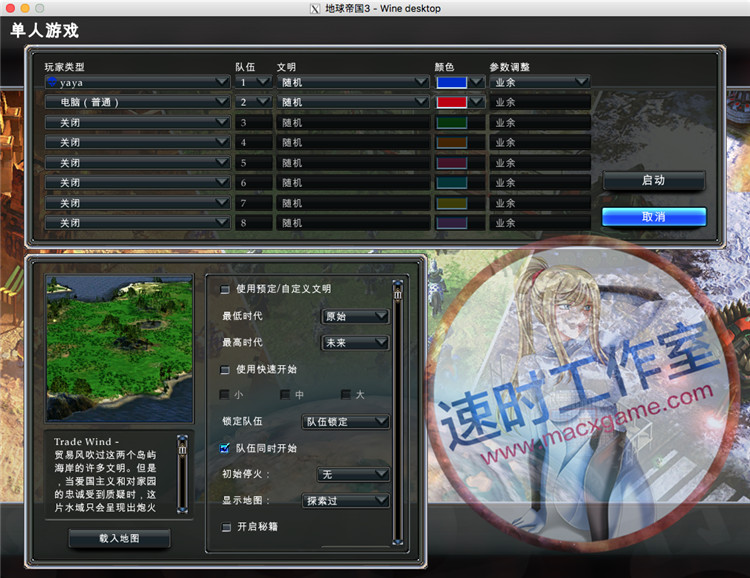Screen dimensions: 750x578
Task: Open 锁定队伍 dropdown showing 队伍锁定
Action: pos(345,422)
